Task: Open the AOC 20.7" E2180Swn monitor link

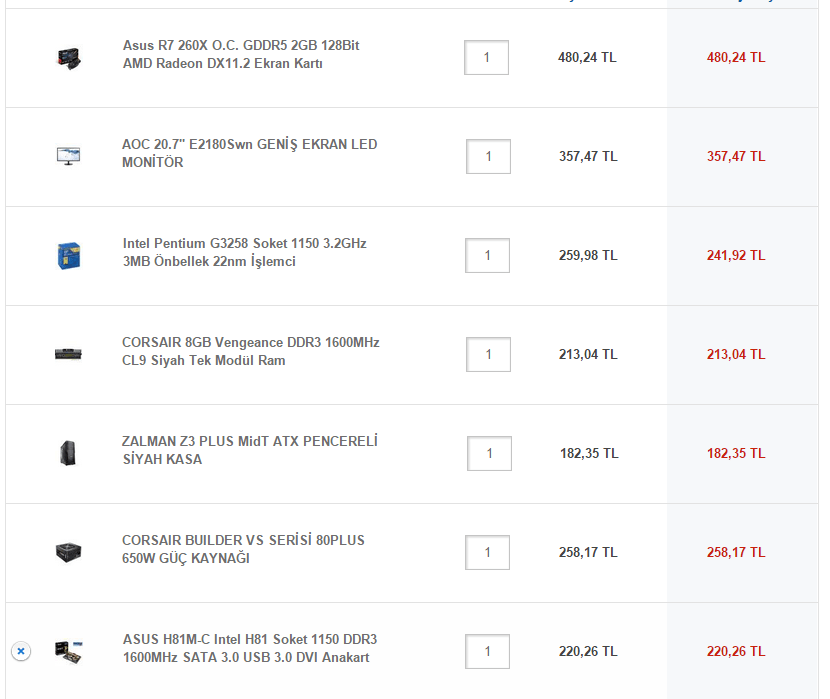Action: [x=249, y=154]
